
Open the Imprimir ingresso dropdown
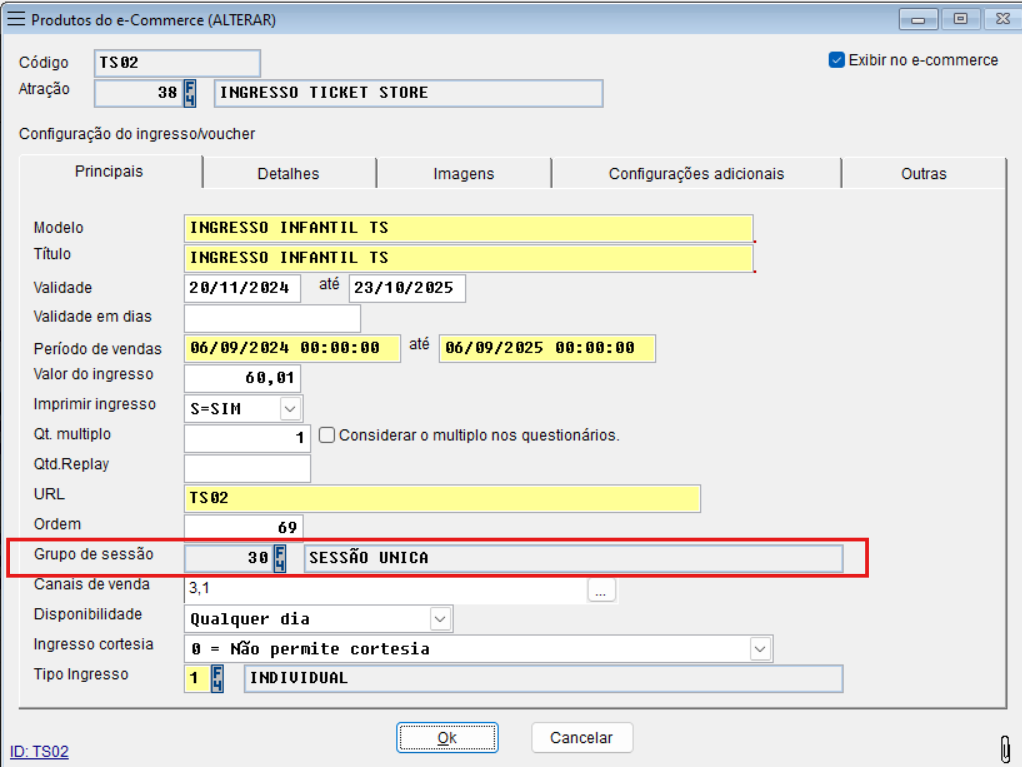pos(290,409)
